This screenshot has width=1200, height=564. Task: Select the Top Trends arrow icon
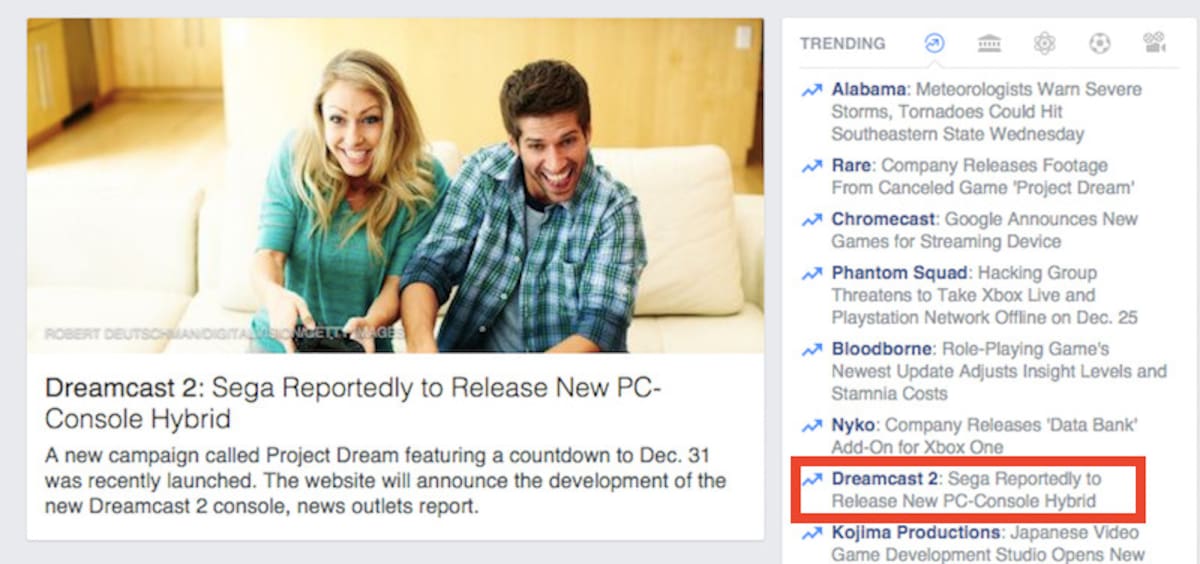[x=934, y=43]
